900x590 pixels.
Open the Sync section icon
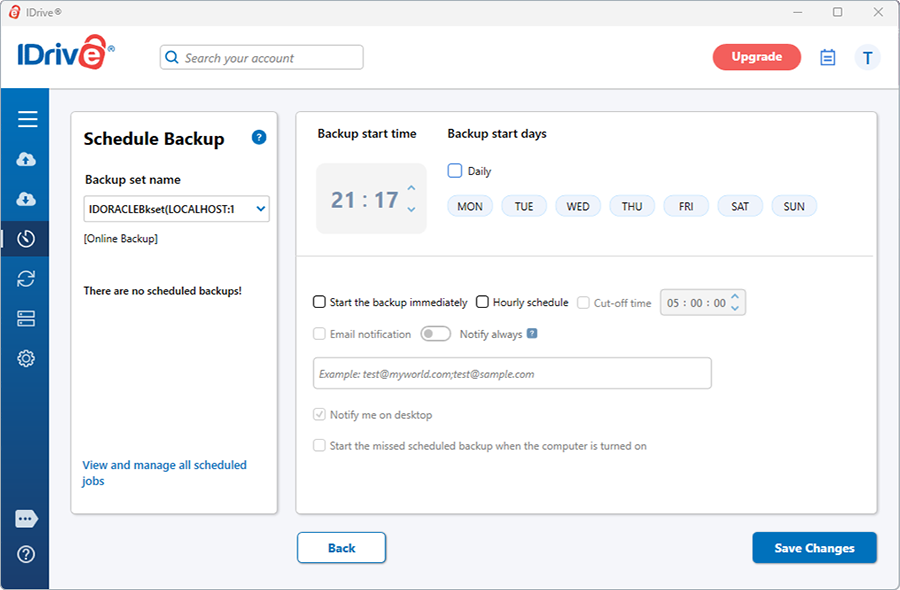pos(27,279)
